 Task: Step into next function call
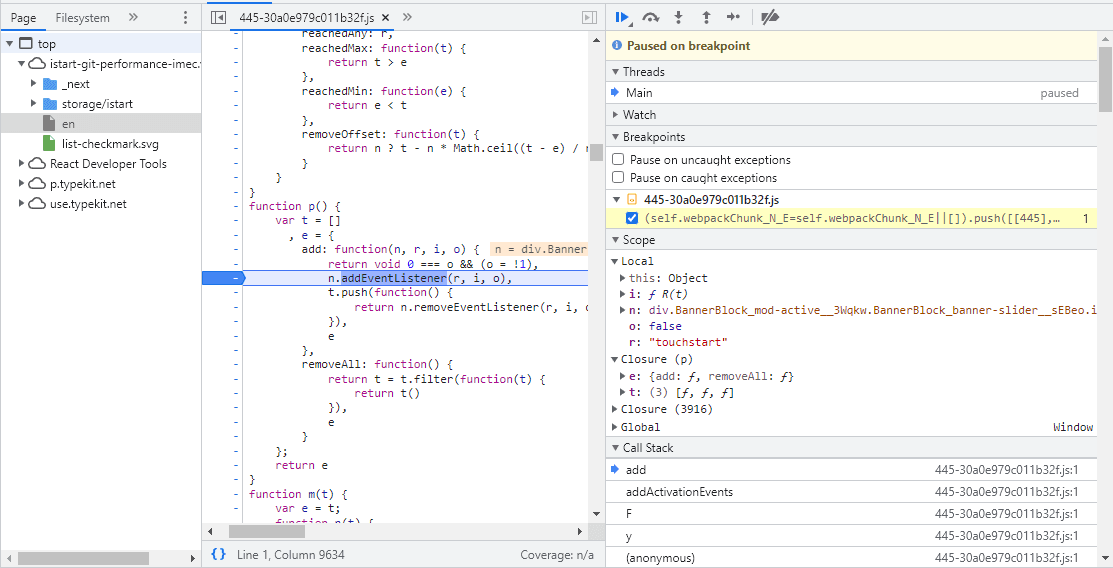[679, 17]
